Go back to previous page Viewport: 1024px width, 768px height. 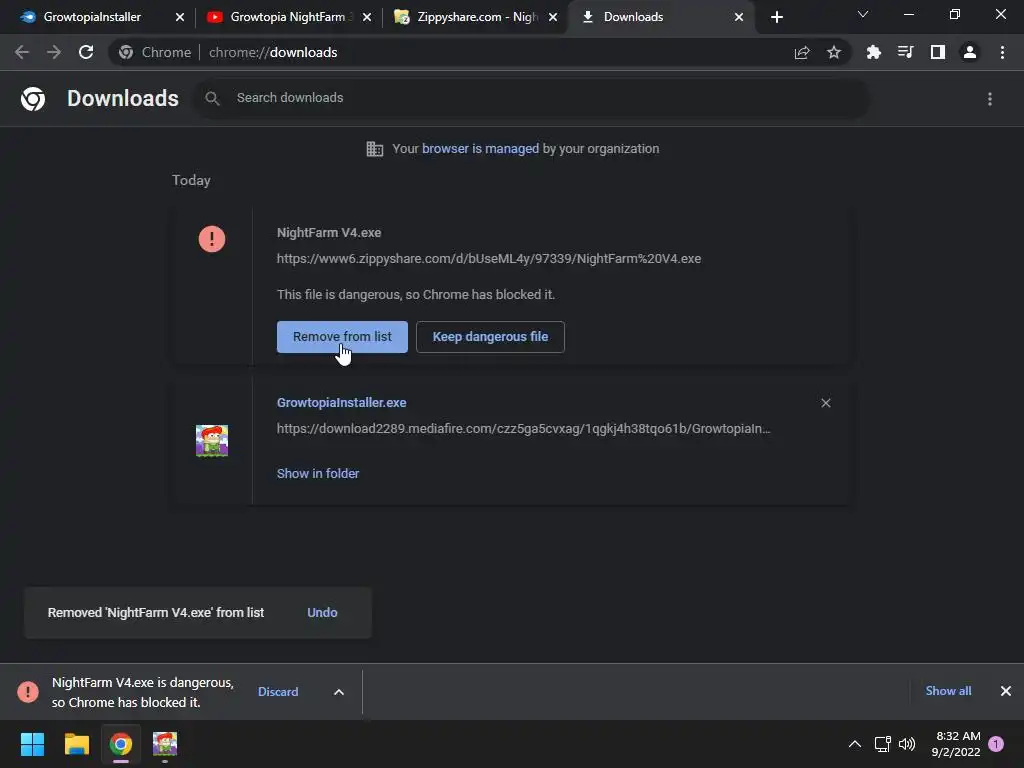tap(22, 52)
